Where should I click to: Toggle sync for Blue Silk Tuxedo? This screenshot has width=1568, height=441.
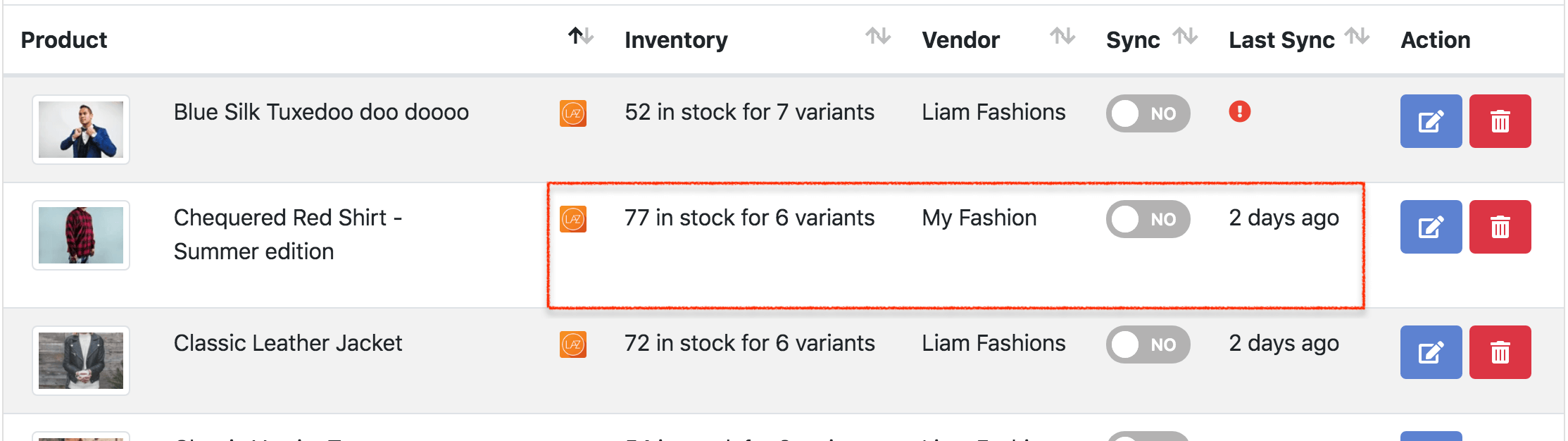pos(1148,113)
